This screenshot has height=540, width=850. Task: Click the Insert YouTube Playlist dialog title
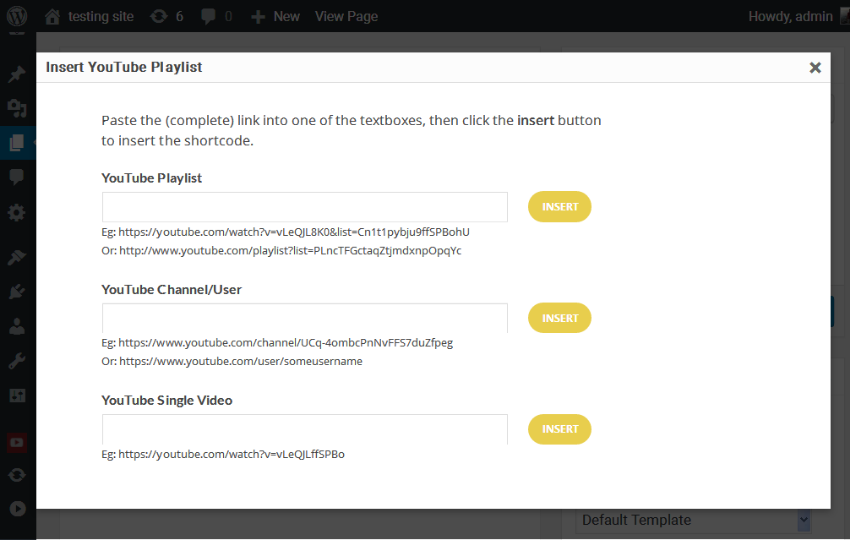[124, 67]
